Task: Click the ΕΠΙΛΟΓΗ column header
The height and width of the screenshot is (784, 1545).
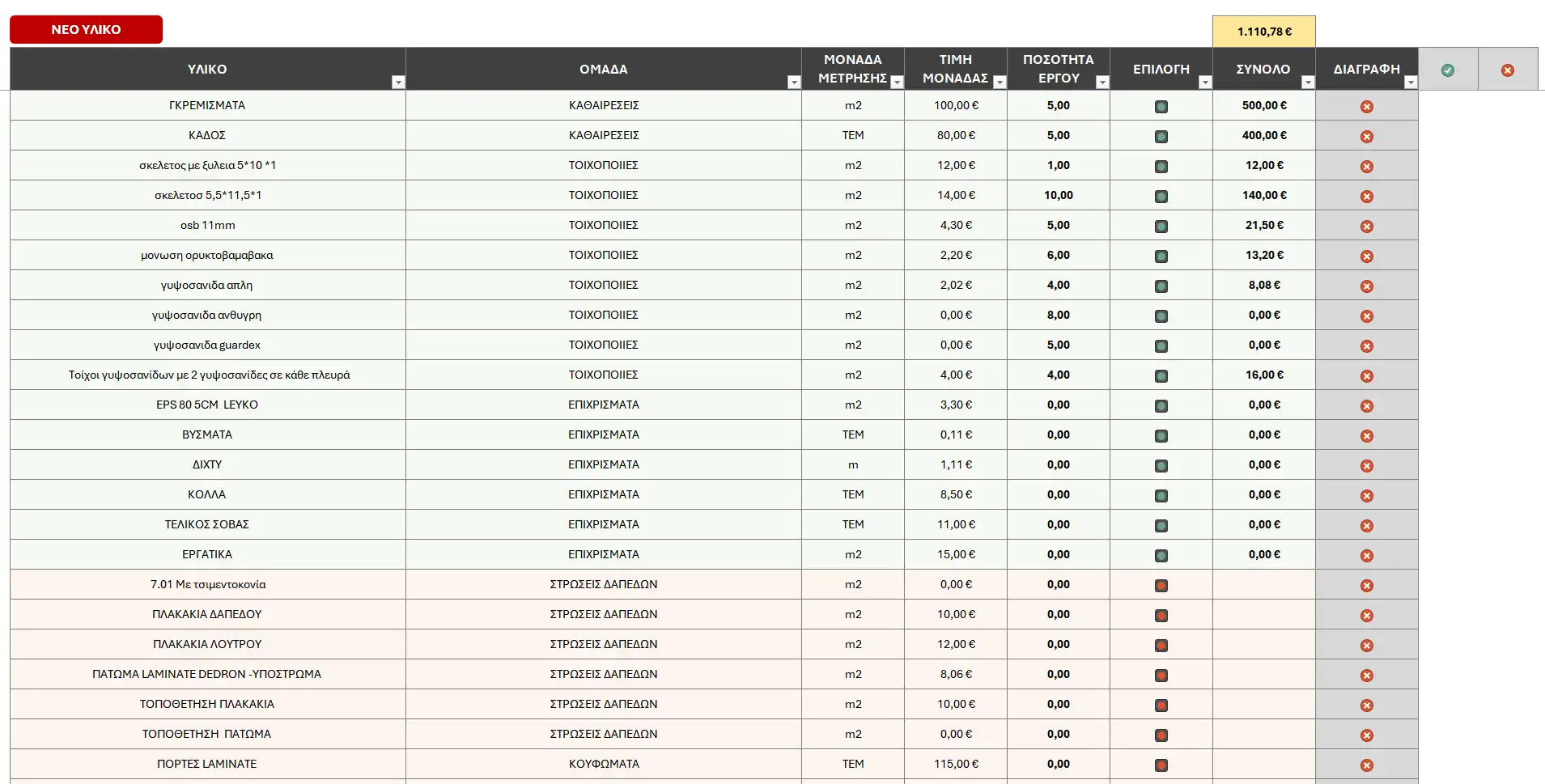Action: click(1160, 70)
